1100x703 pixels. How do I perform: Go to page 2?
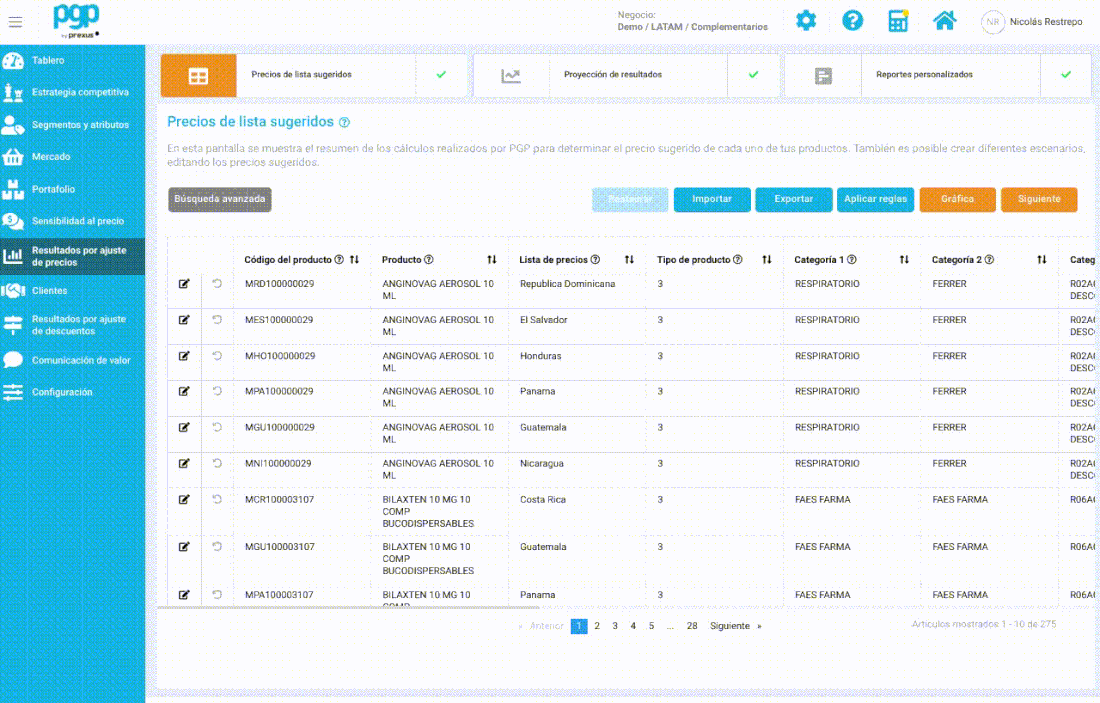coord(597,626)
